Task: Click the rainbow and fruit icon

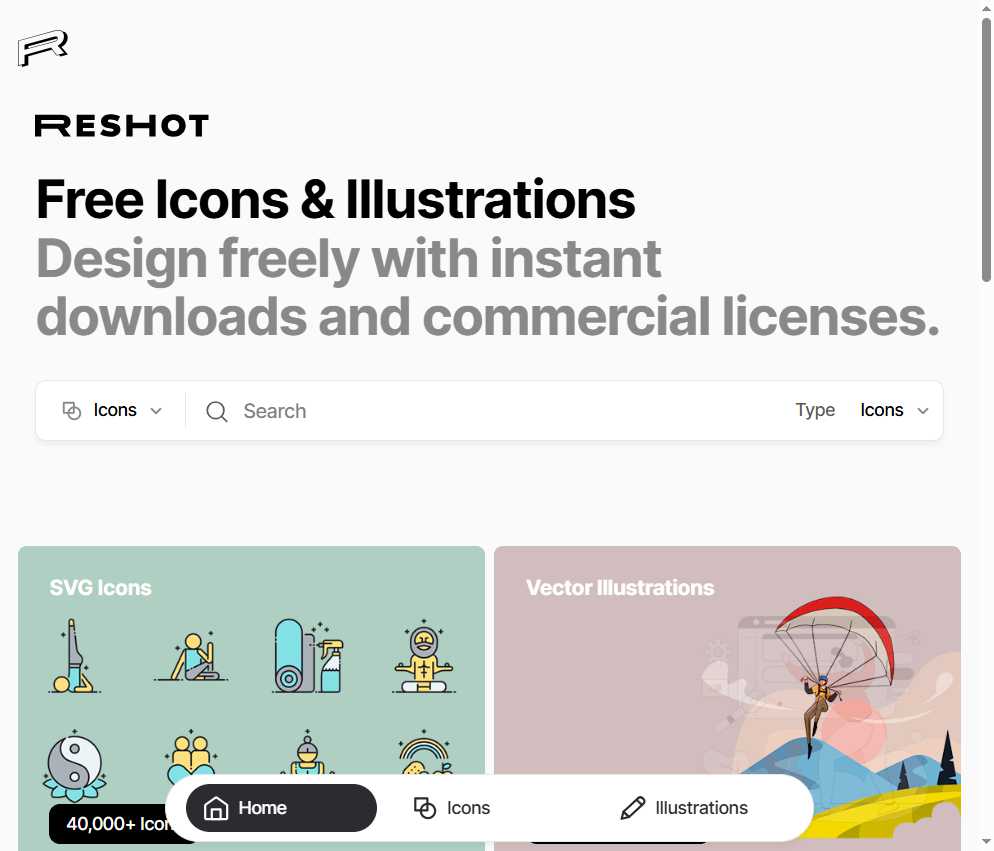Action: coord(425,753)
